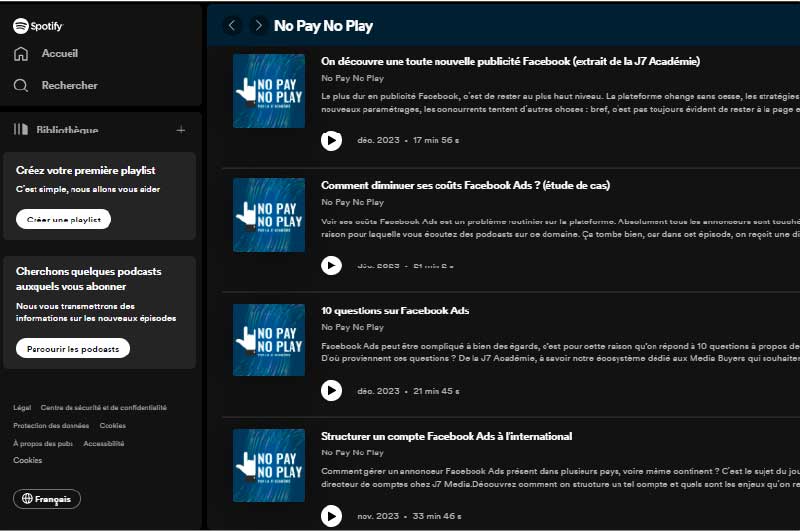Click duration text 17 min 56 s

pyautogui.click(x=436, y=140)
